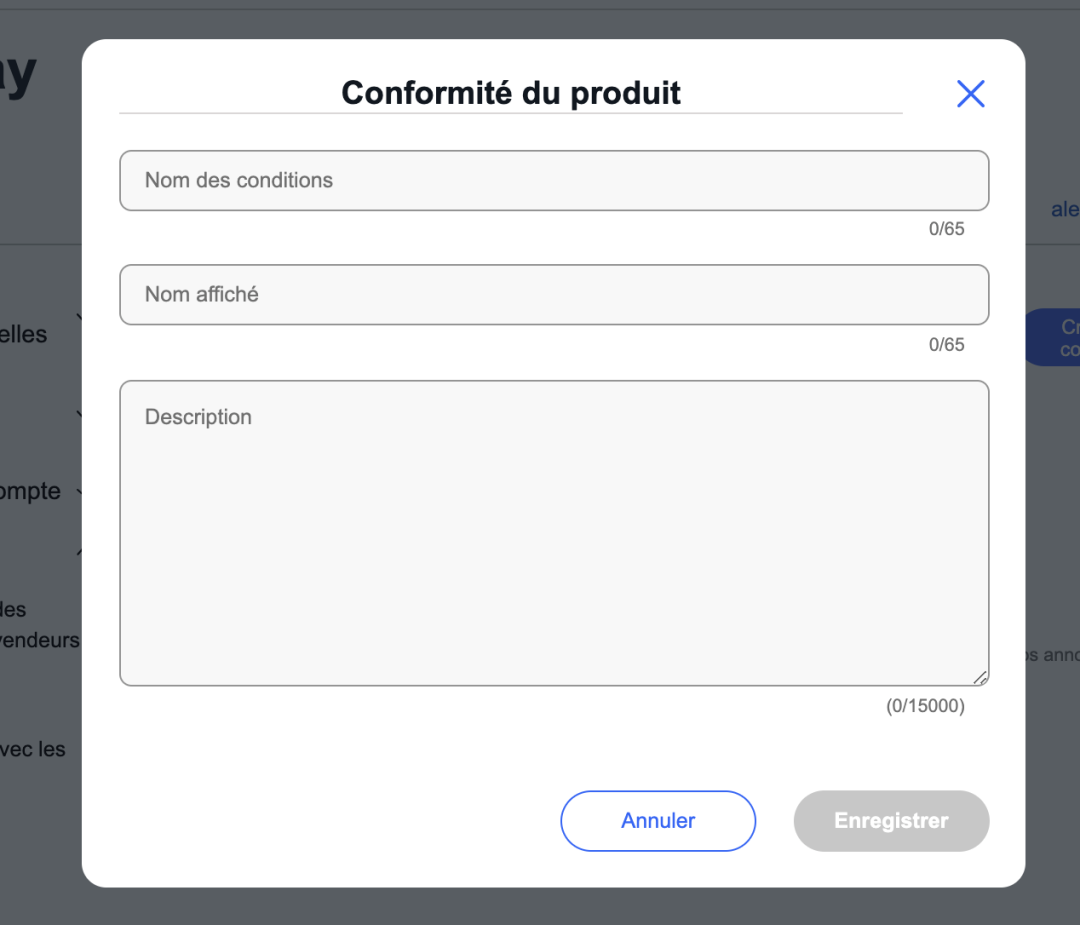Focus the Nom affiché text field
Viewport: 1080px width, 925px height.
click(x=554, y=295)
